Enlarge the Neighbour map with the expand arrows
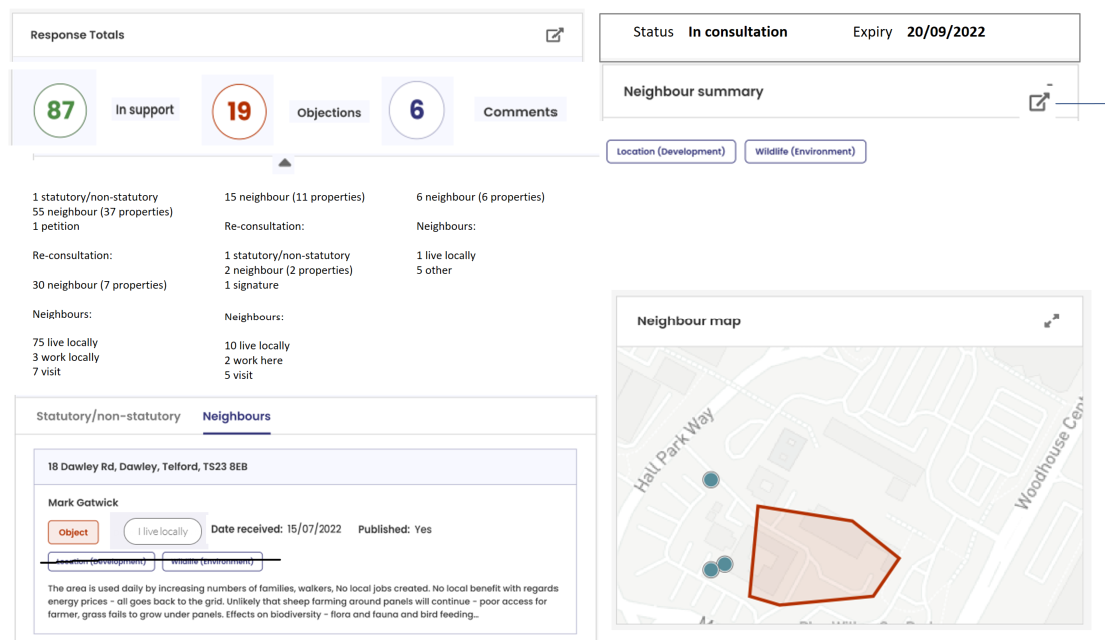Viewport: 1105px width, 640px height. 1052,320
